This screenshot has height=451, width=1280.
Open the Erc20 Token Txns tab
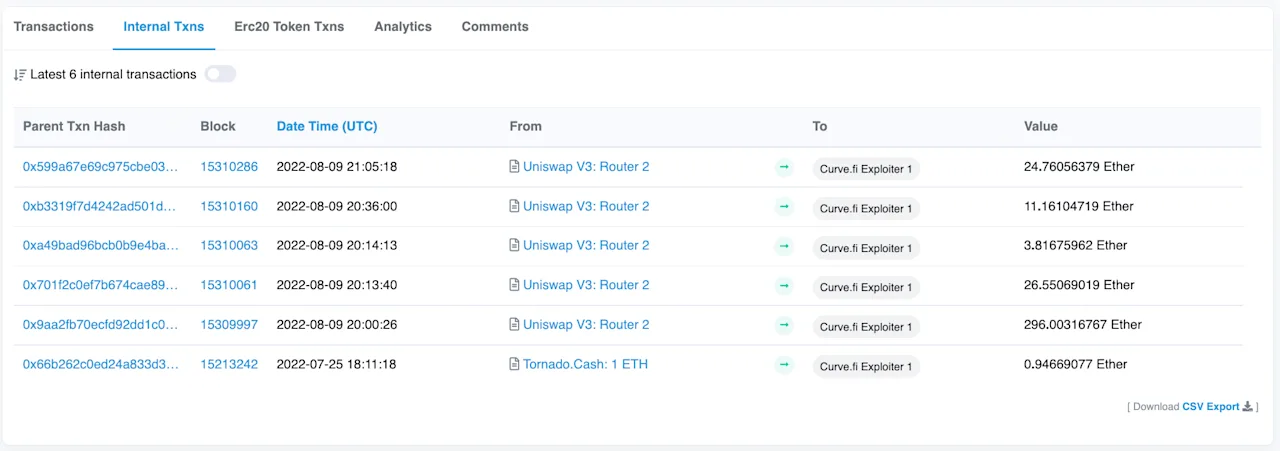289,26
